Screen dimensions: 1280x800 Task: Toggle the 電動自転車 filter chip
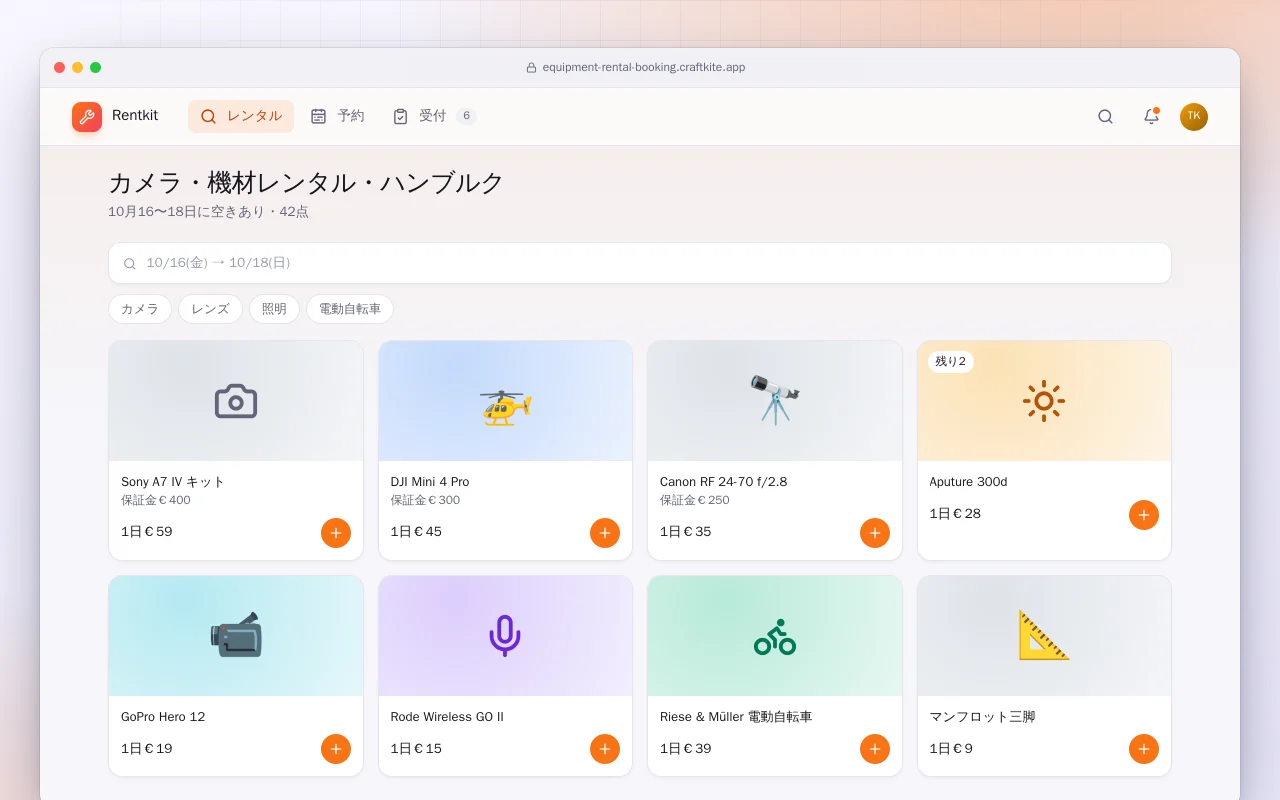[x=350, y=309]
